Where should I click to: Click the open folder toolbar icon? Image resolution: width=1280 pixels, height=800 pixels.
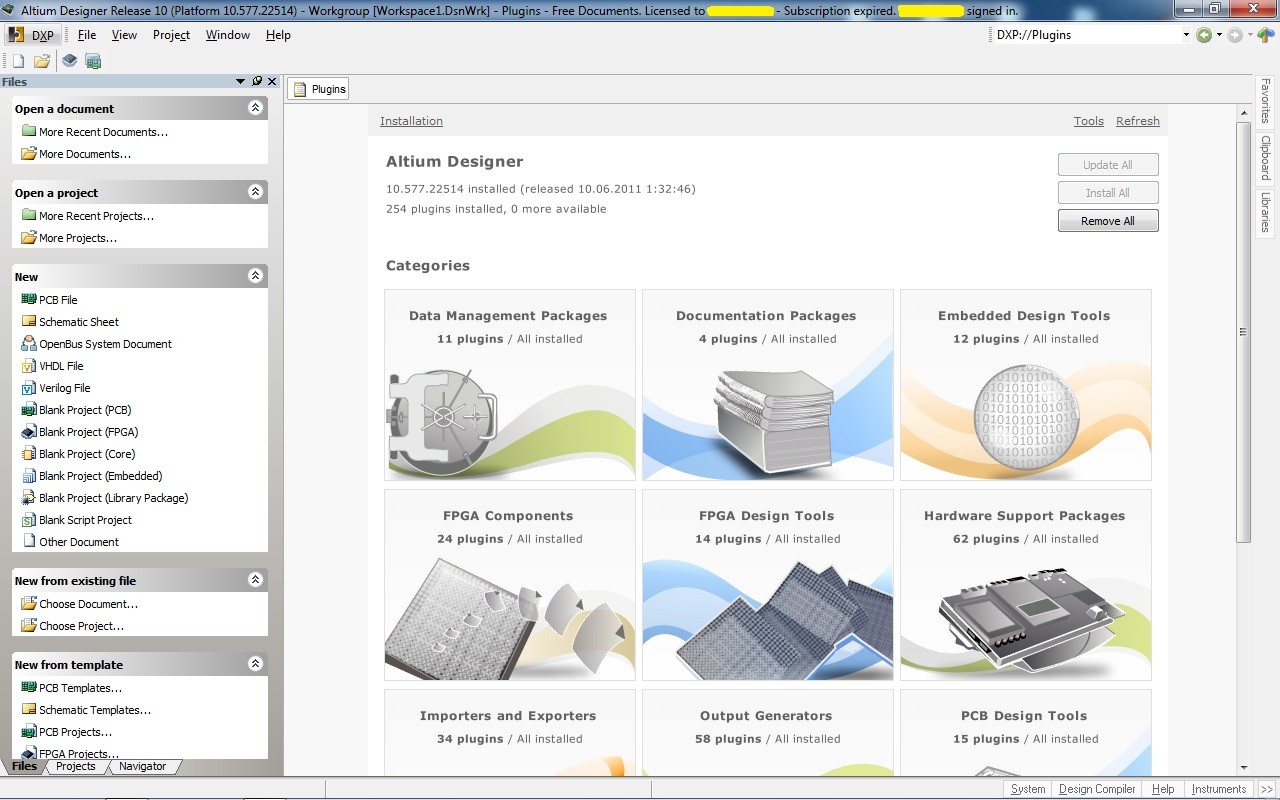pos(42,61)
